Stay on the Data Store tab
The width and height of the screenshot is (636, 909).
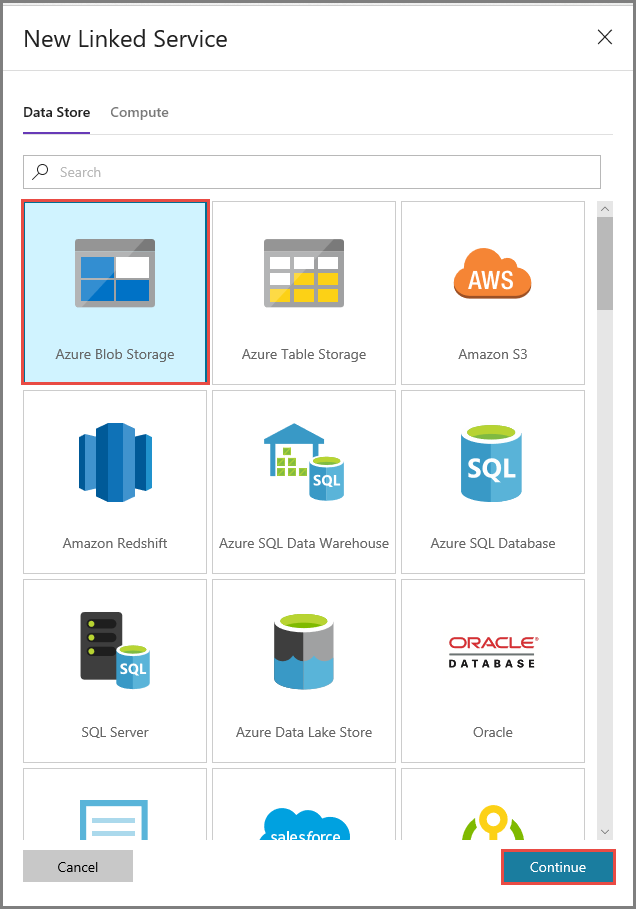click(x=56, y=112)
